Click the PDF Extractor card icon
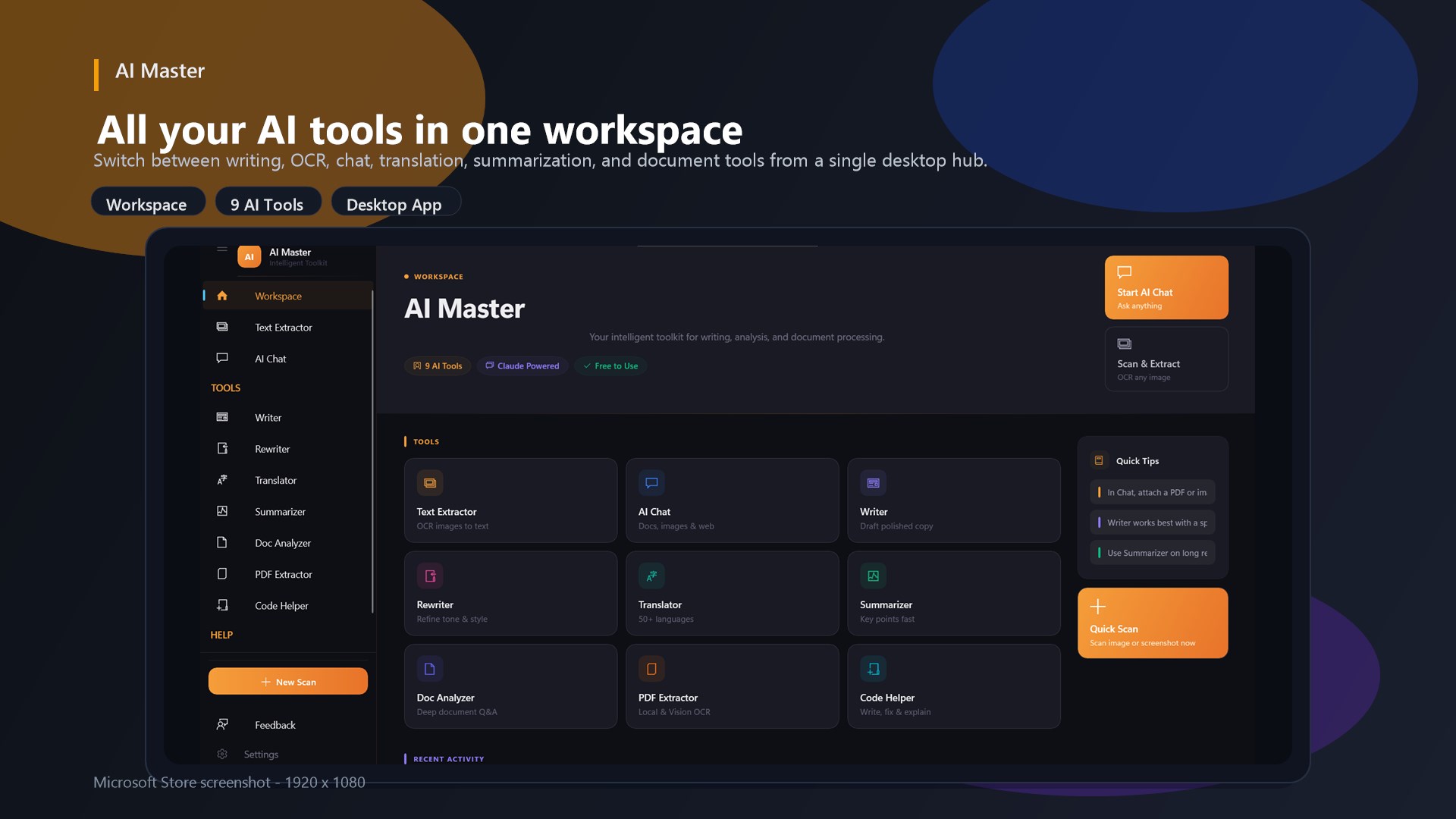The height and width of the screenshot is (819, 1456). (651, 669)
